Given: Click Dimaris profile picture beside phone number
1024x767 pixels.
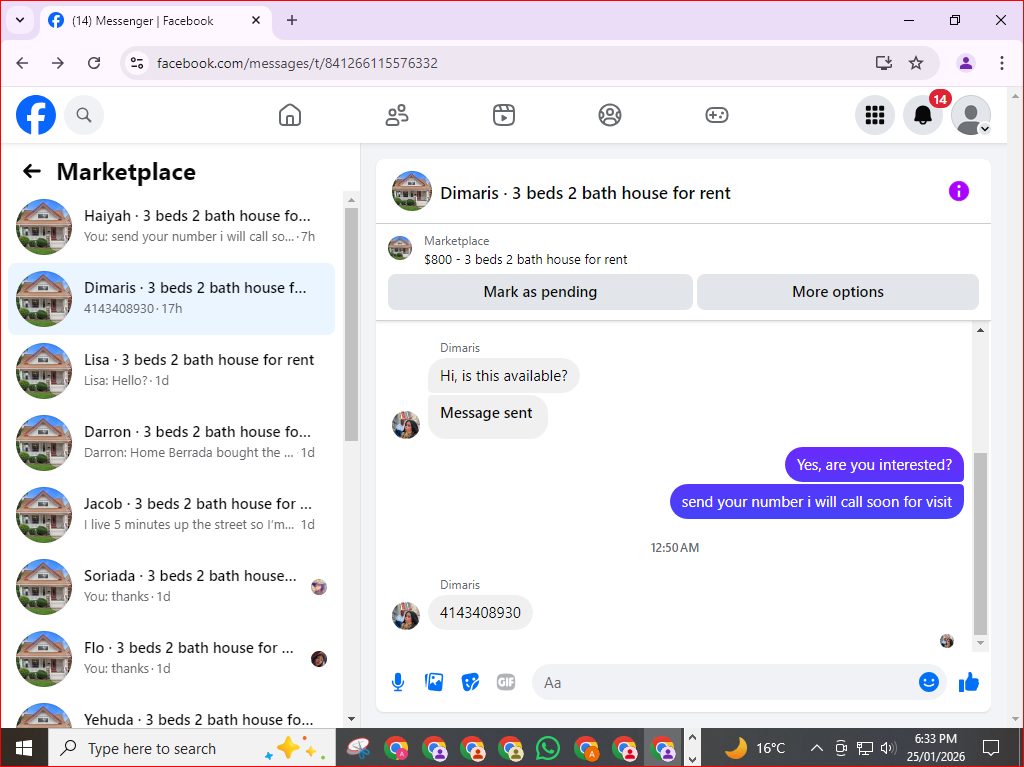Looking at the screenshot, I should tap(406, 616).
